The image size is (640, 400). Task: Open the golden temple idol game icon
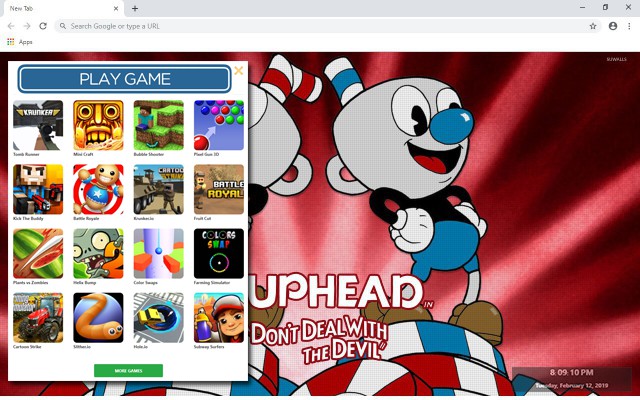[x=98, y=125]
